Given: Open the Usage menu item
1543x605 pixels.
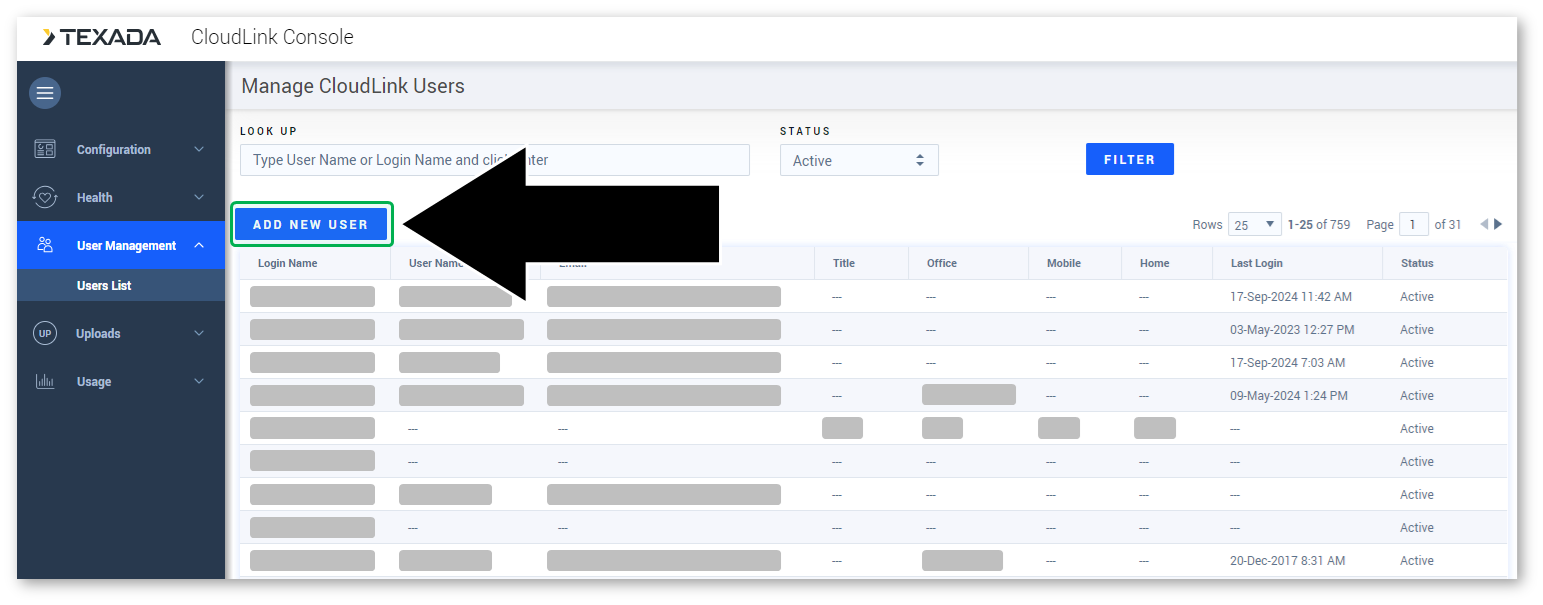Looking at the screenshot, I should click(121, 381).
